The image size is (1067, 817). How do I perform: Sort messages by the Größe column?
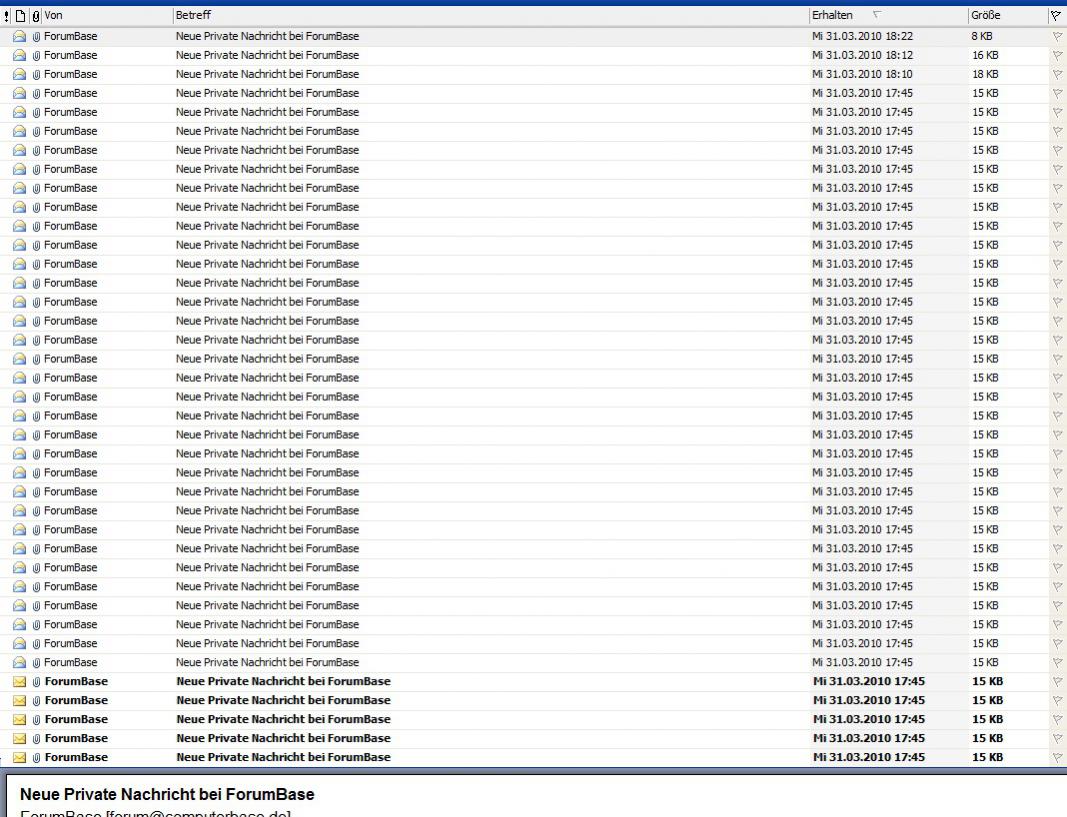[985, 15]
